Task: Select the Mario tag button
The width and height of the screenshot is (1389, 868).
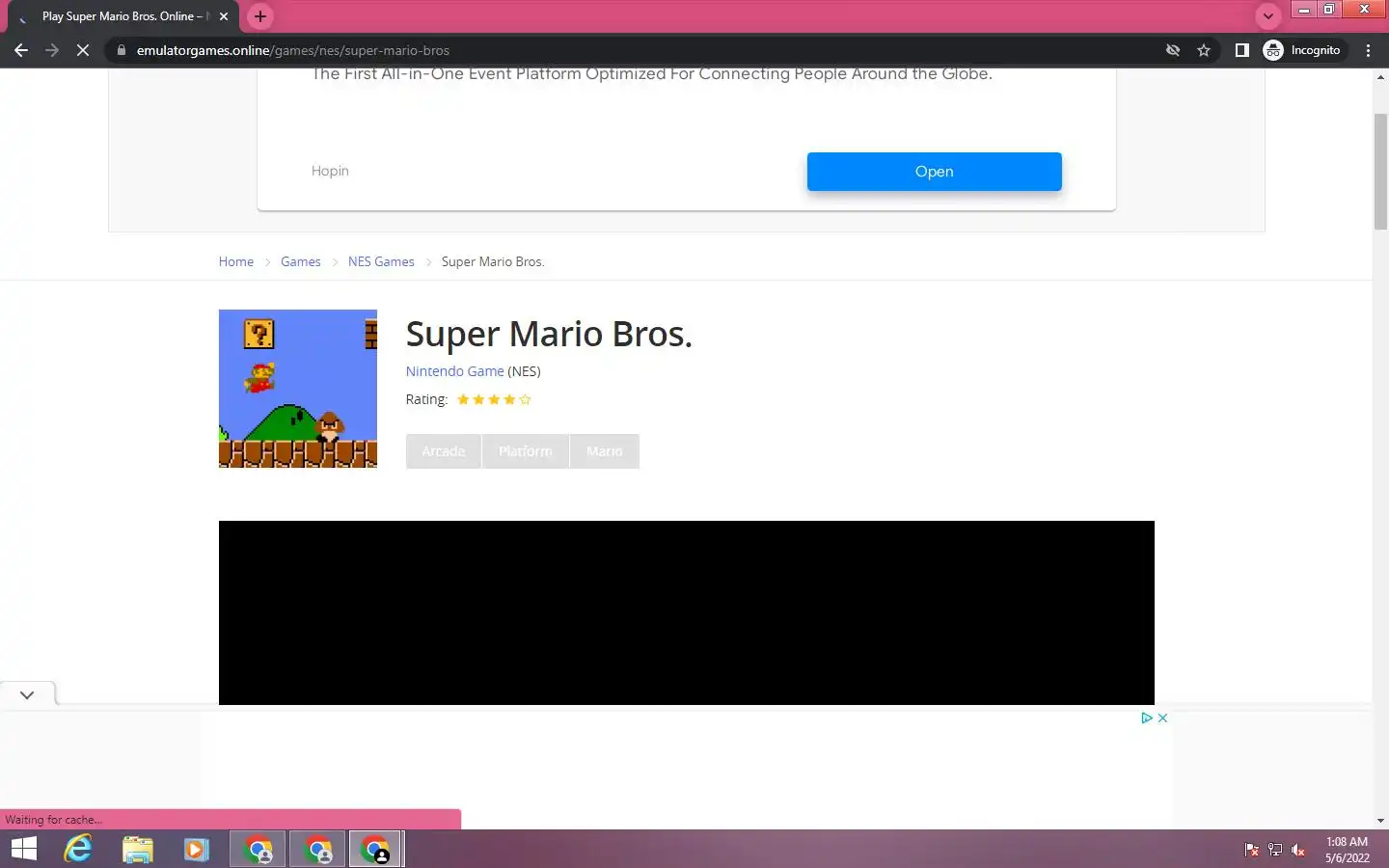Action: click(x=605, y=451)
